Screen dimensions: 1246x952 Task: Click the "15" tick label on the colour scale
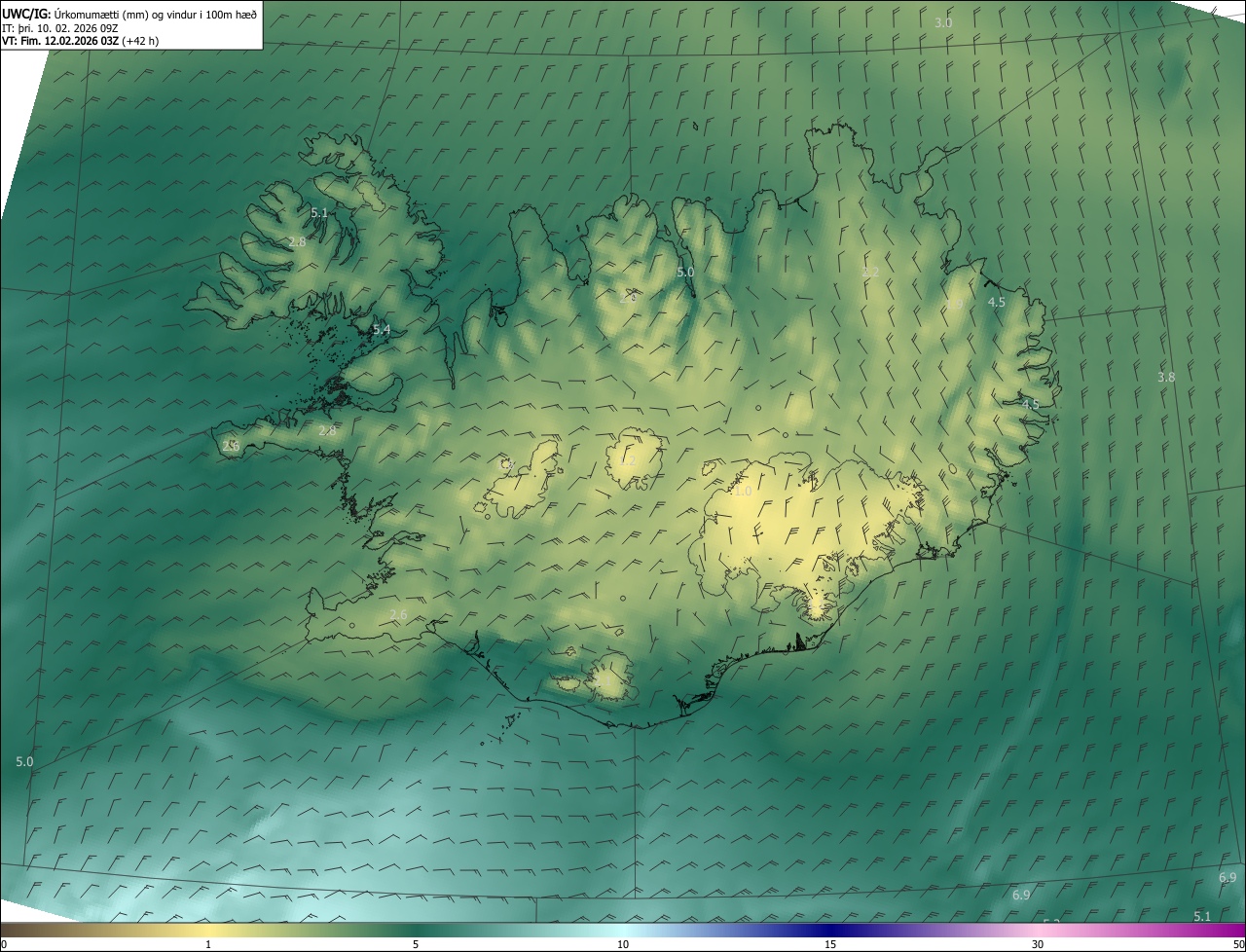830,944
